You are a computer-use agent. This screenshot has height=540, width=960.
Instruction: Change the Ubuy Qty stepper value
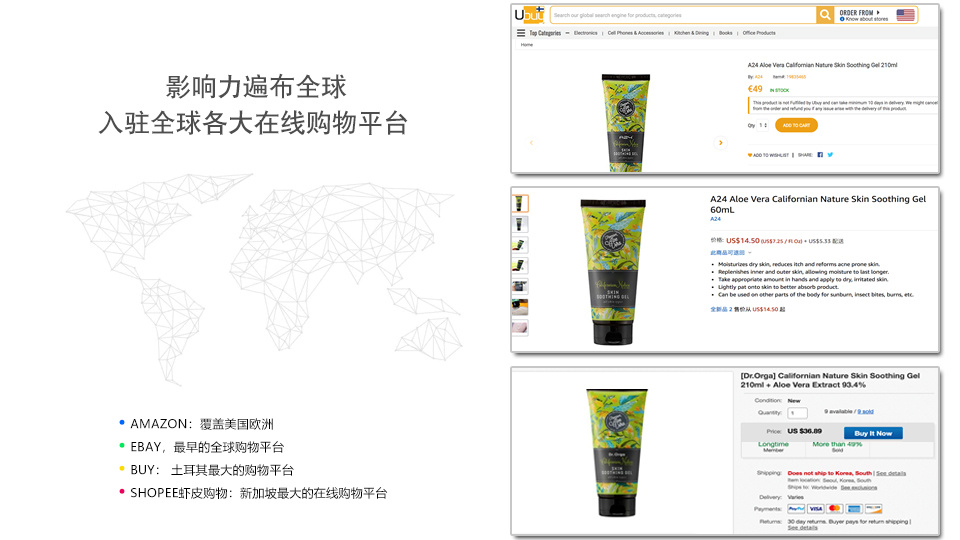[763, 126]
